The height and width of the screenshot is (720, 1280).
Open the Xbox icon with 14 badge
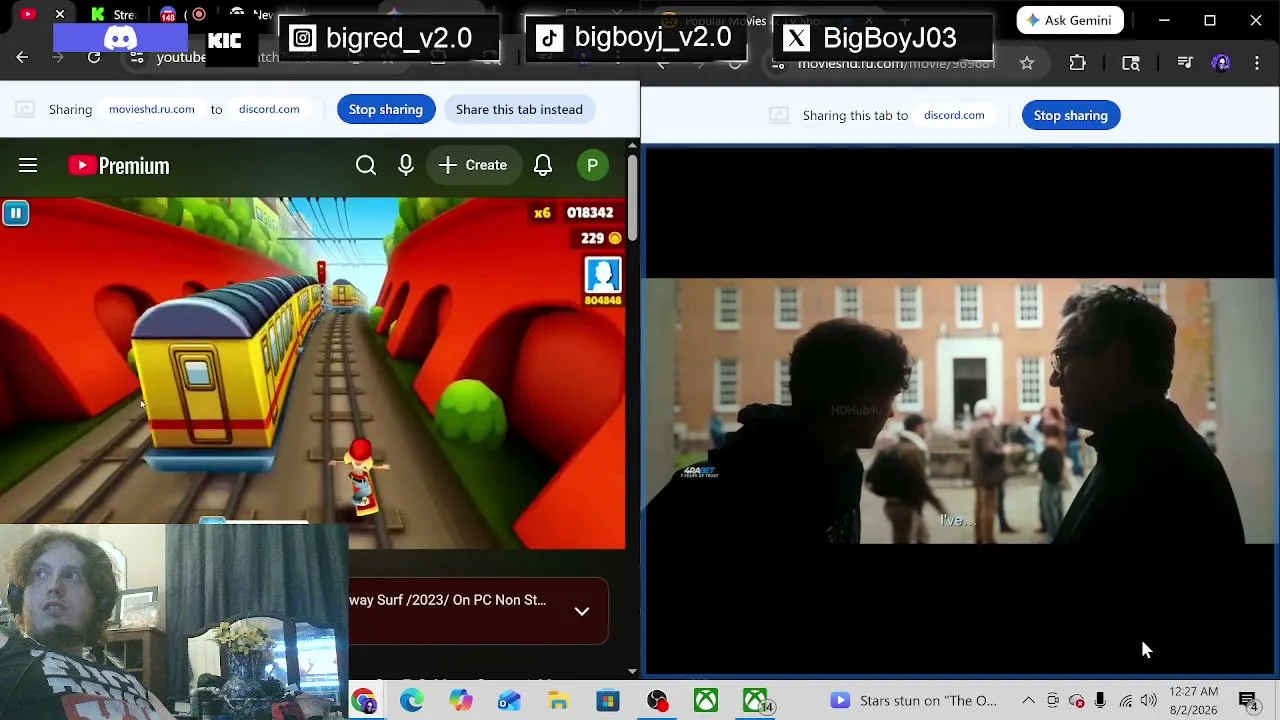757,701
